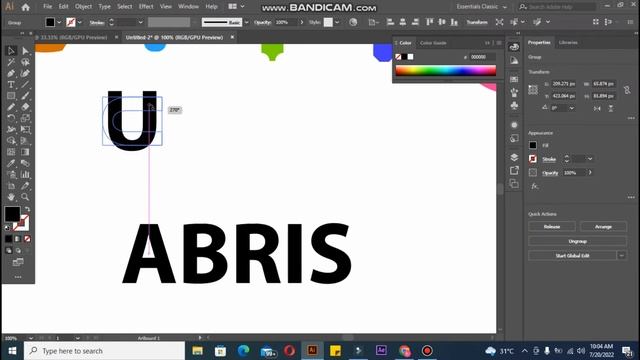Select reference point locator in Transform
This screenshot has width=640, height=360.
[x=533, y=90]
